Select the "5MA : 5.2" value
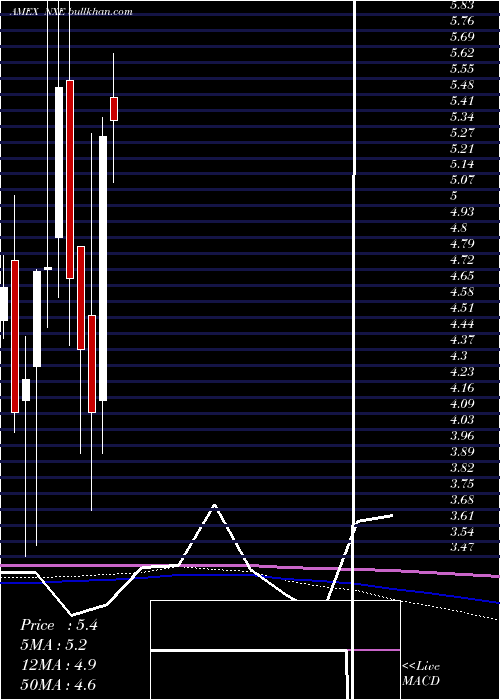Viewport: 500px width, 700px height. [x=54, y=645]
